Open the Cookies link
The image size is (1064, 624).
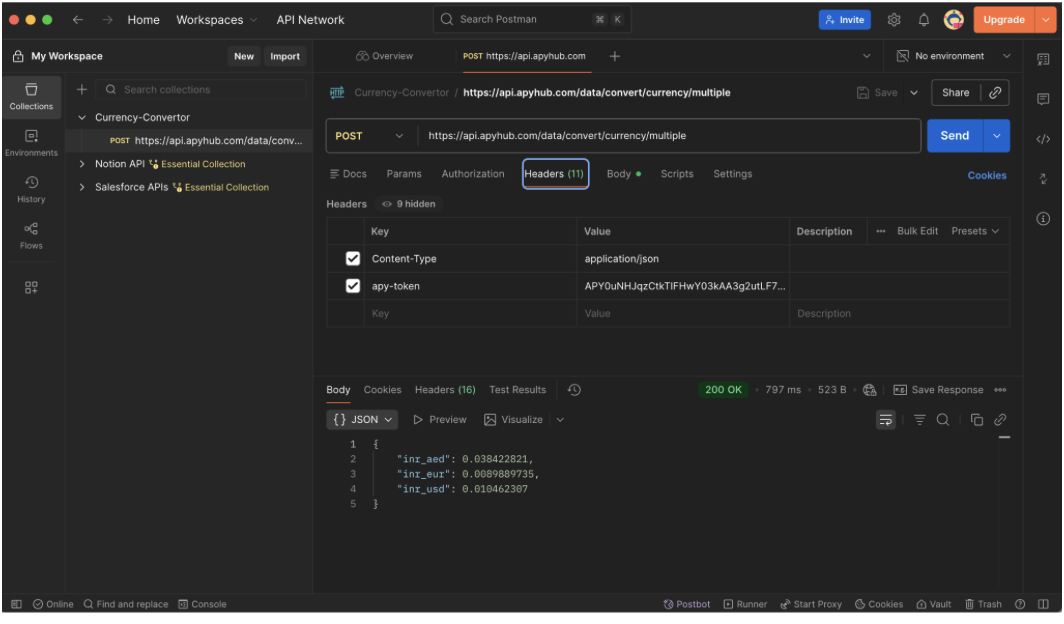click(x=987, y=176)
